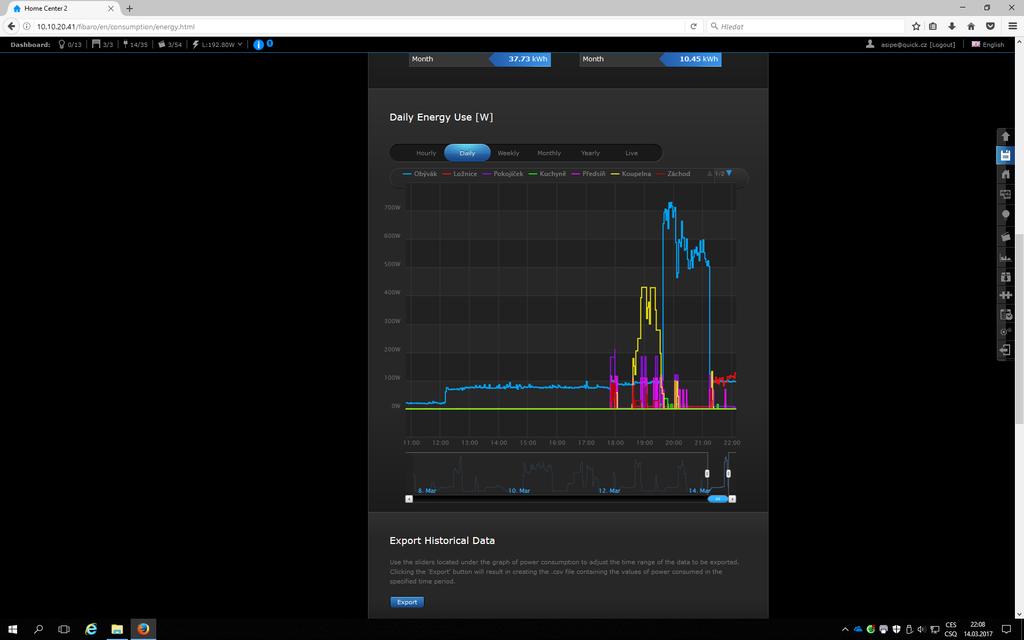This screenshot has width=1024, height=640.
Task: Click the taskbar clock showing 22:08
Action: 978,630
